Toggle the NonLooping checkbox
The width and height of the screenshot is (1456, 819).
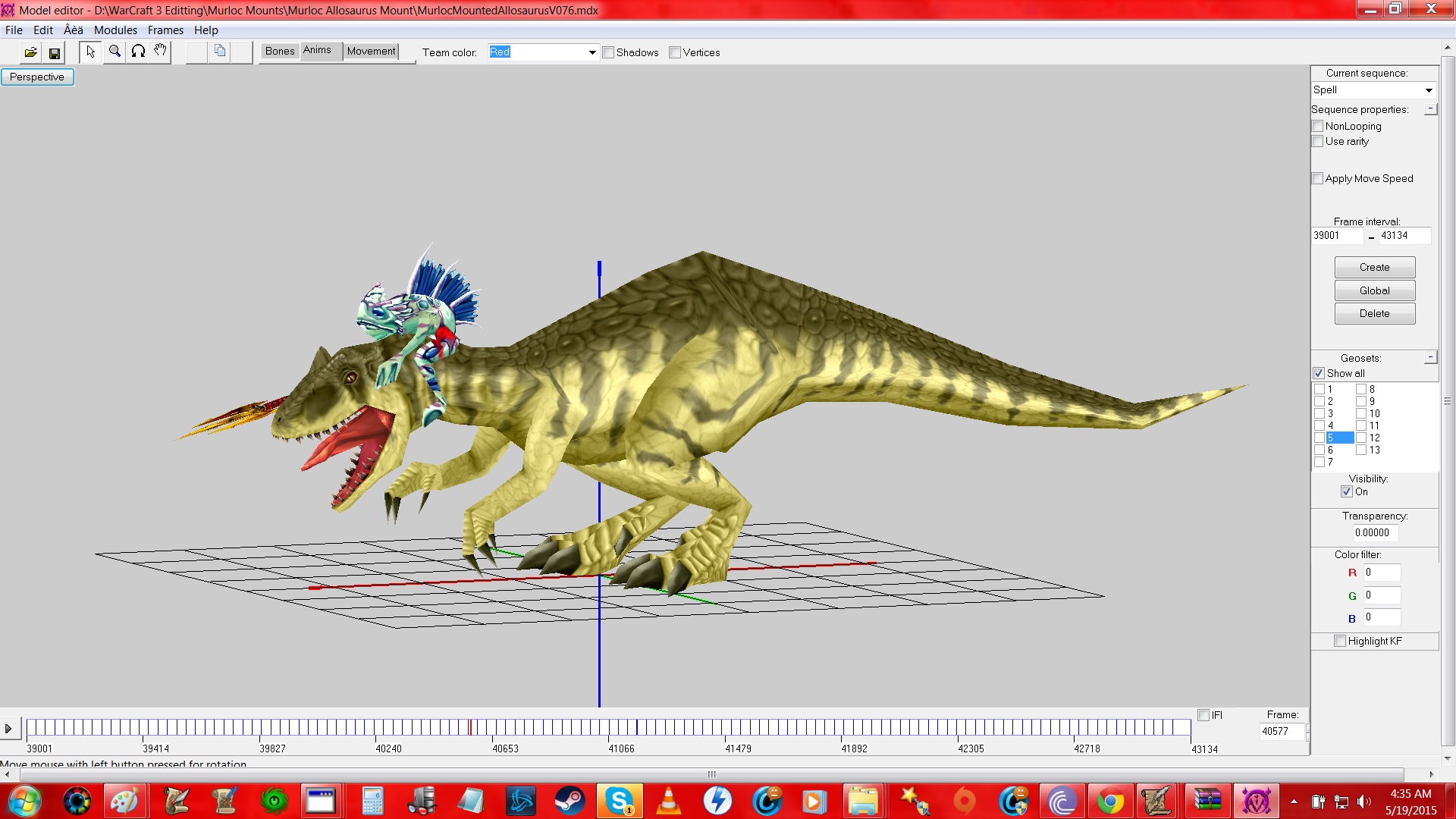(1318, 126)
